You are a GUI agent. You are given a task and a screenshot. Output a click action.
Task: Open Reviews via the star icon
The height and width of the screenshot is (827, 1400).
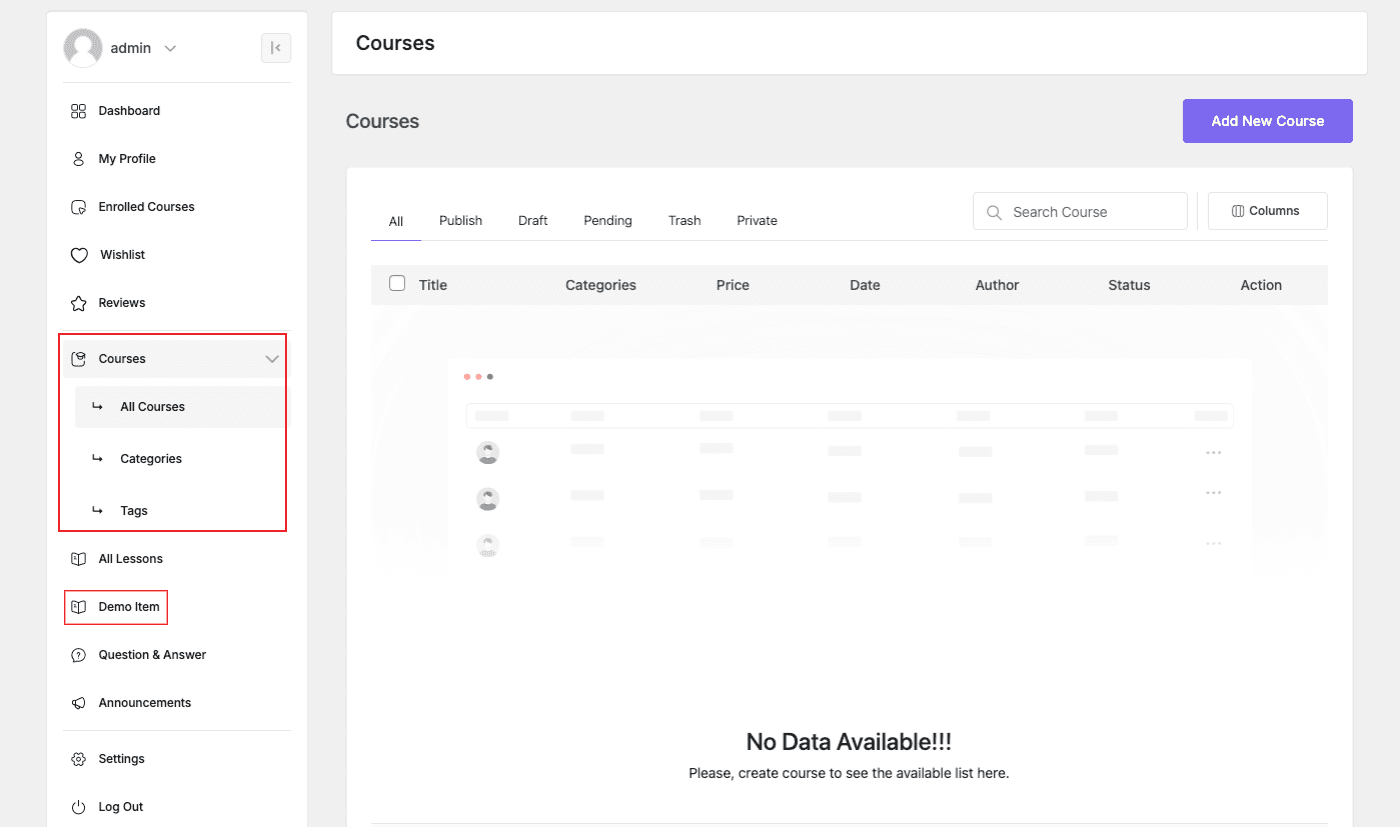(79, 302)
